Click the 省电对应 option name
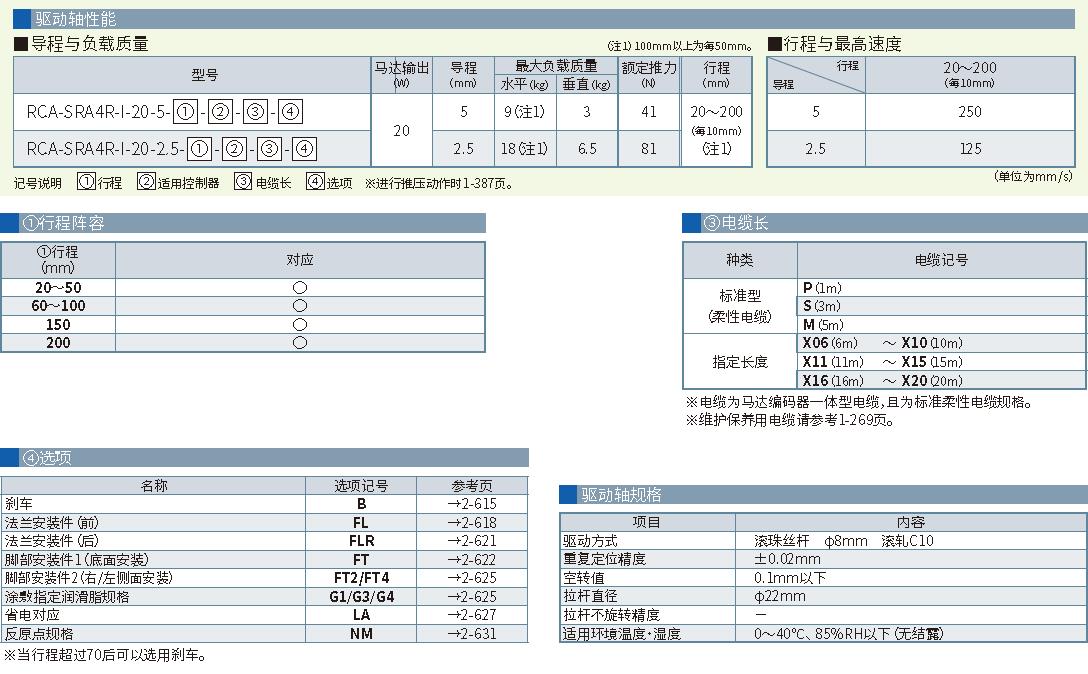The image size is (1088, 674). click(32, 615)
